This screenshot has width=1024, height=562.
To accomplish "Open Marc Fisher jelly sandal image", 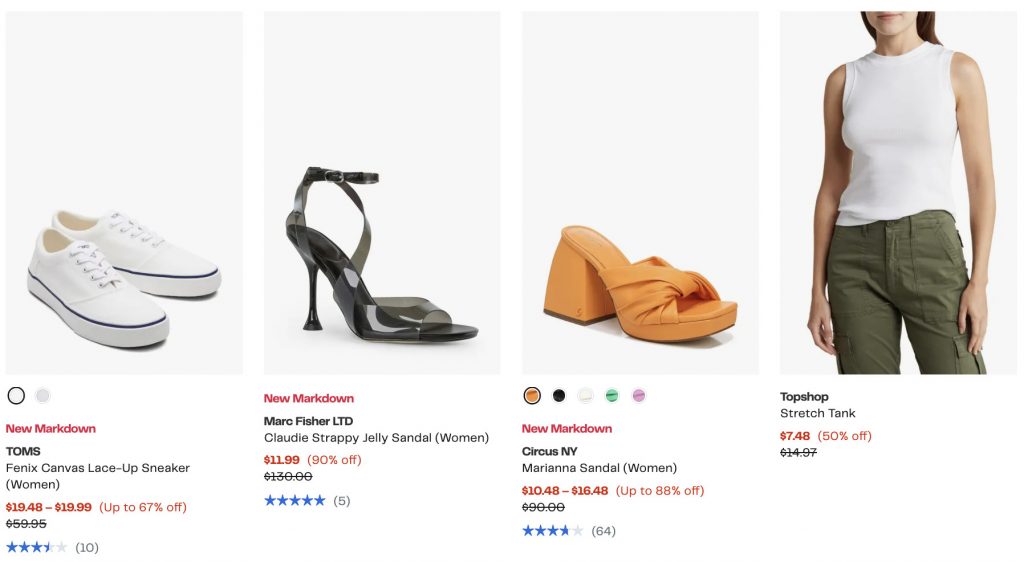I will [382, 193].
